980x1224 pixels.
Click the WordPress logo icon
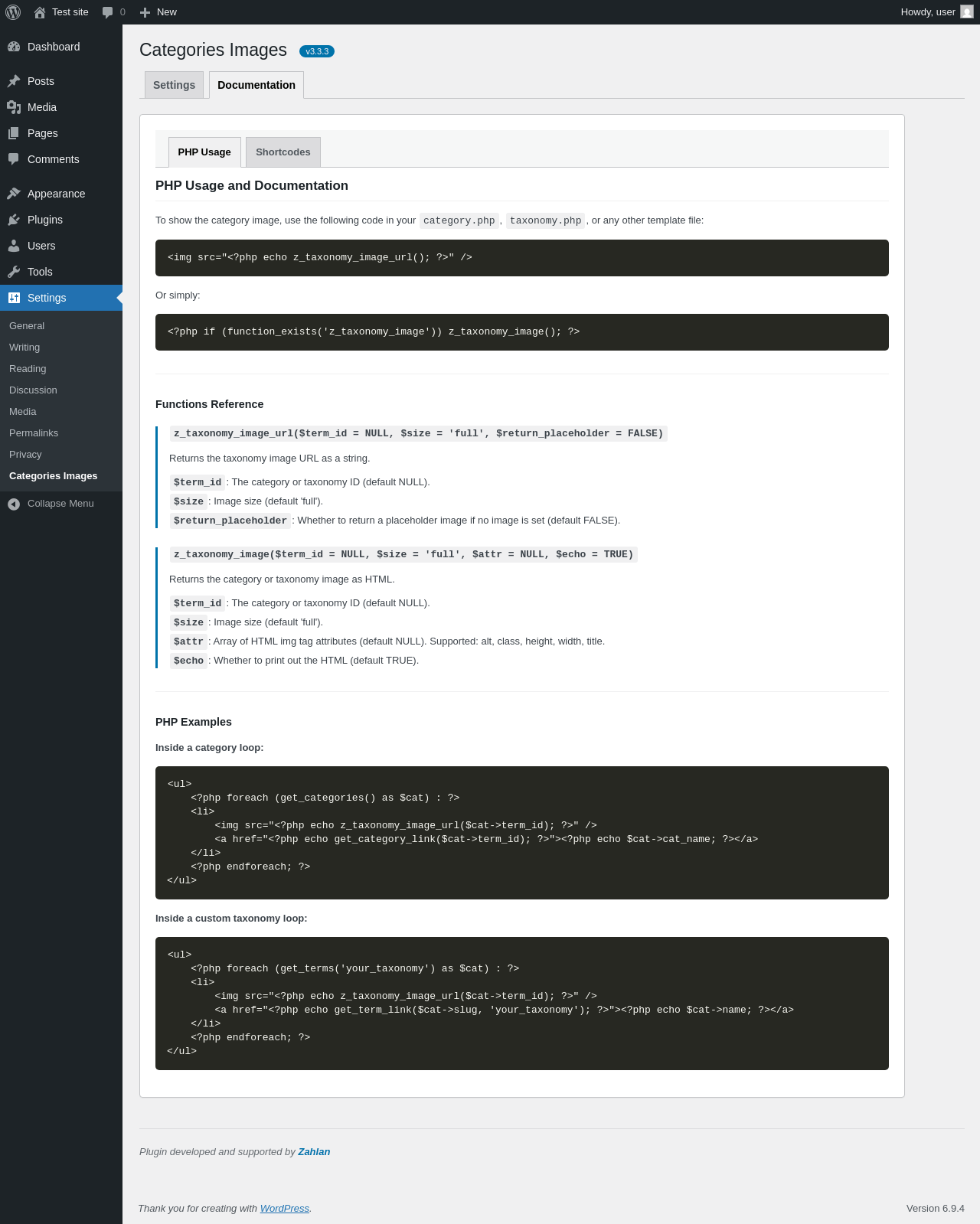[13, 12]
